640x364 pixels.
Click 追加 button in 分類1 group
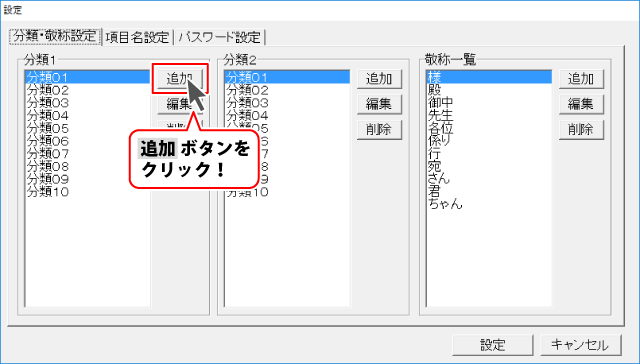(x=180, y=78)
